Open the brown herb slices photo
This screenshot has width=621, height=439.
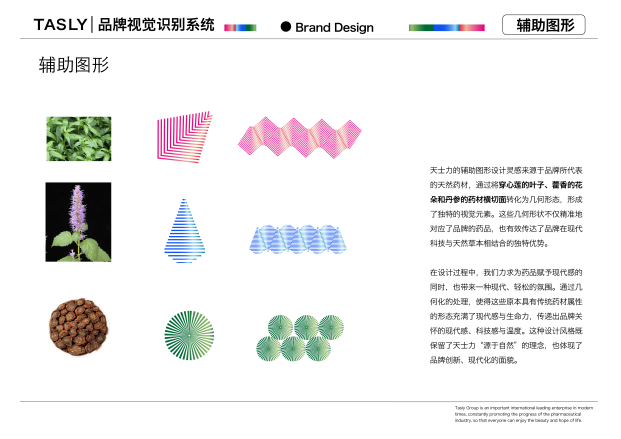78,324
